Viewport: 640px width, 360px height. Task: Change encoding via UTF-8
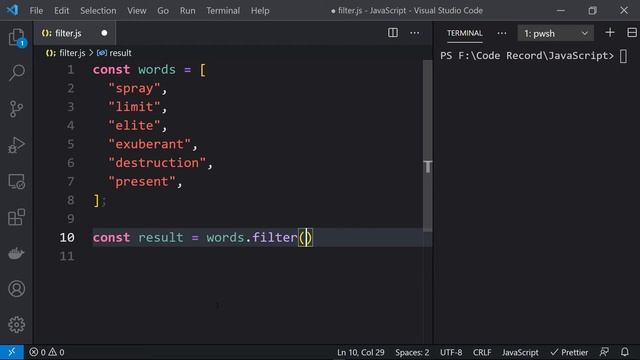point(451,352)
